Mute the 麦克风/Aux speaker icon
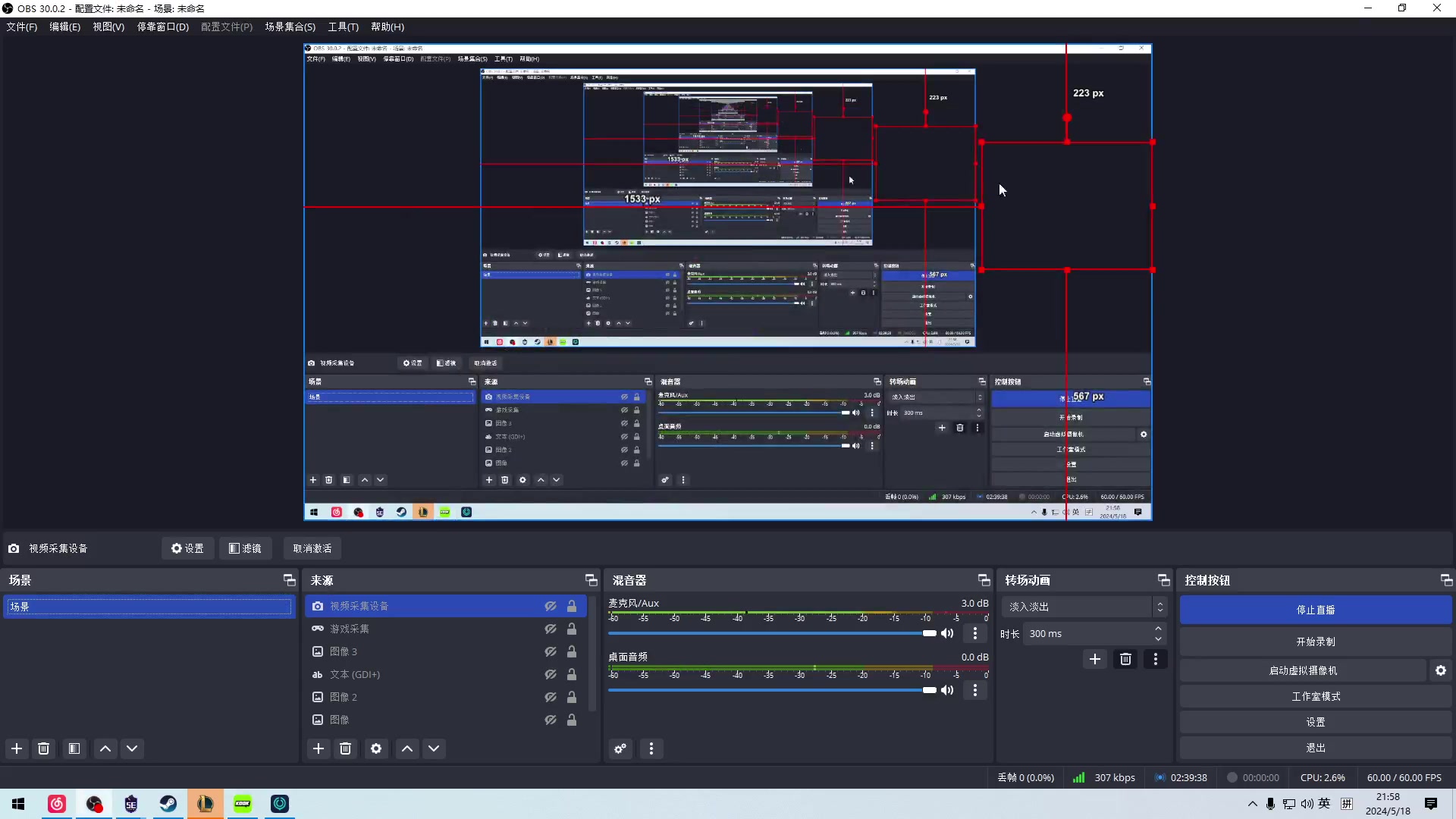 [x=947, y=633]
